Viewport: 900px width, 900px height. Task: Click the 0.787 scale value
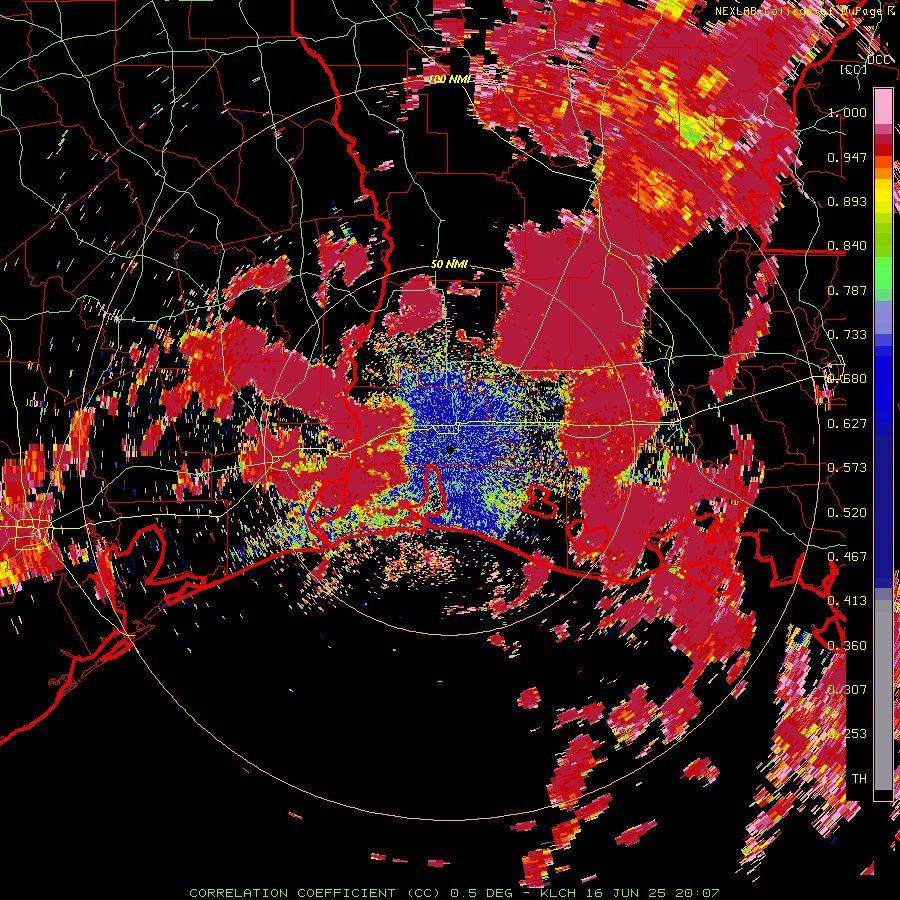click(847, 290)
